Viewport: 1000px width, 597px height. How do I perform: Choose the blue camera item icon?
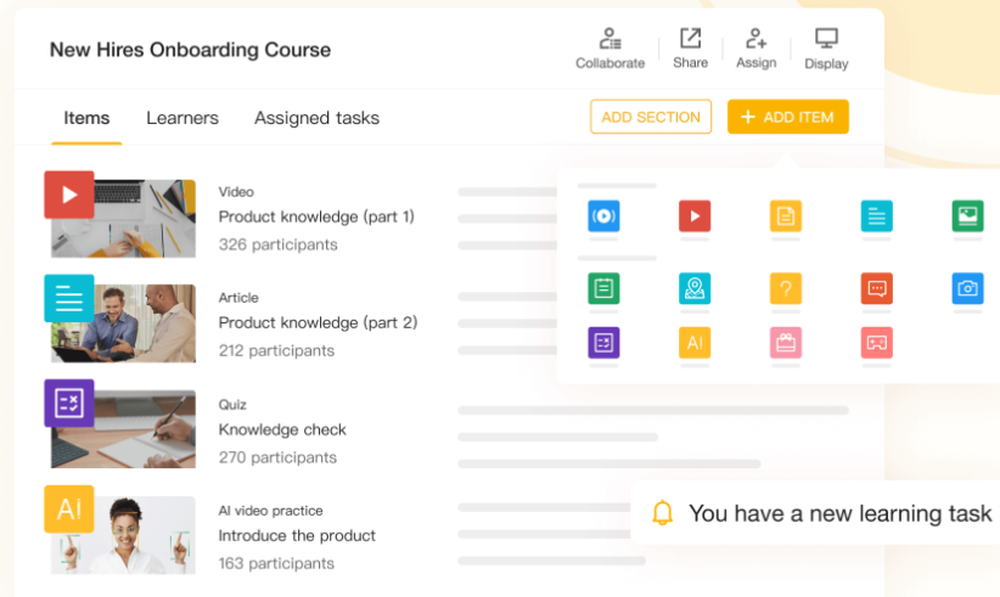[967, 288]
